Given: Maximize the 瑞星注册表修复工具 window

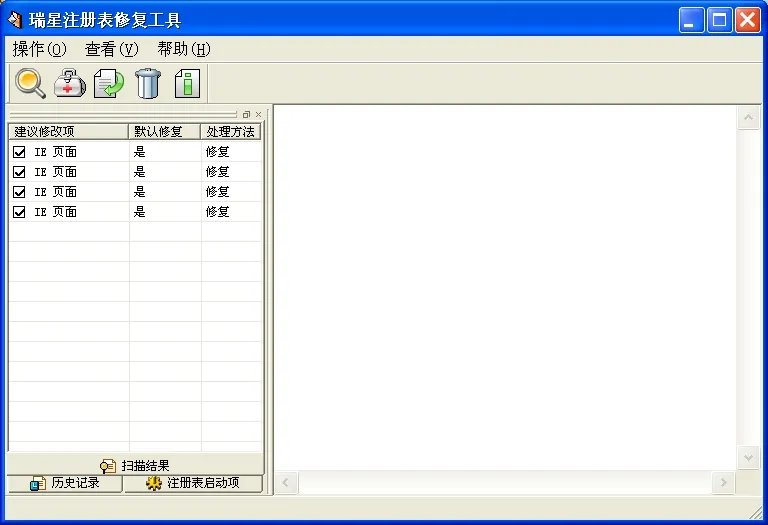Looking at the screenshot, I should pos(720,20).
